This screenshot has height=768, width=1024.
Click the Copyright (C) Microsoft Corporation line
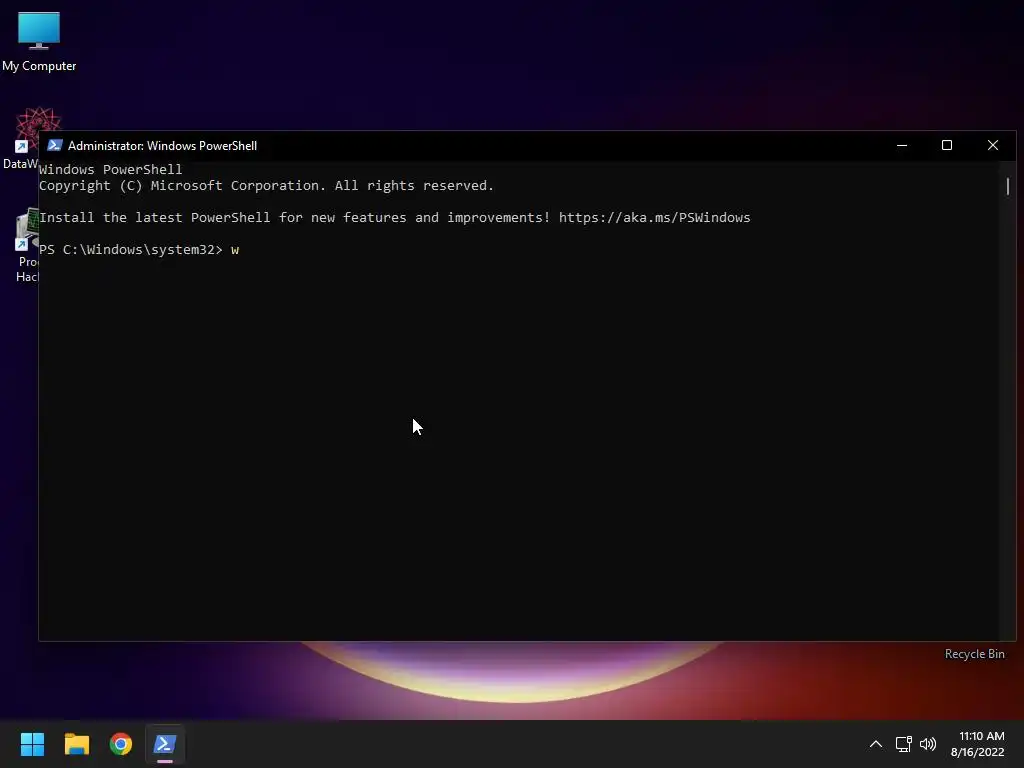(x=266, y=185)
